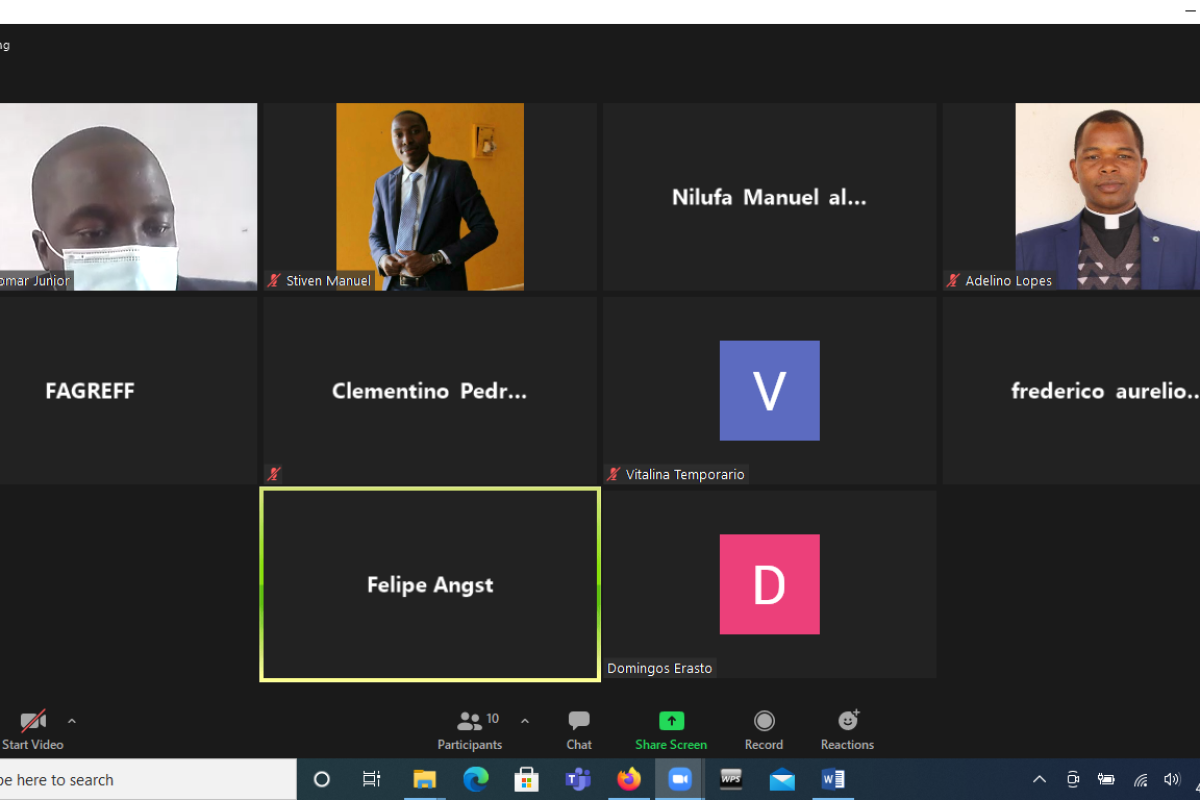The image size is (1200, 800).
Task: Expand the chevron next to Participants
Action: click(x=524, y=720)
